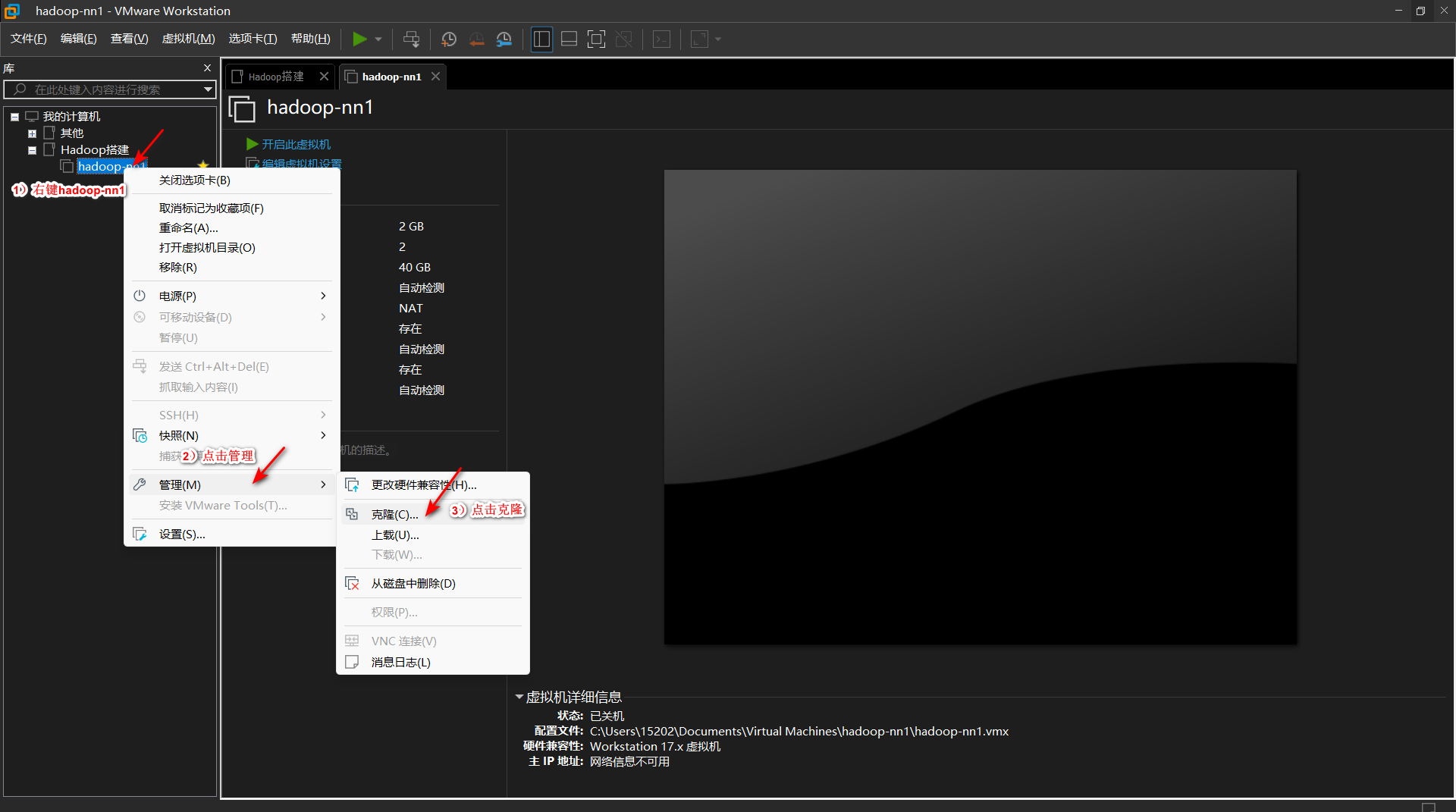The height and width of the screenshot is (812, 1456).
Task: Switch to the Hadoop搭建 tab
Action: (276, 77)
